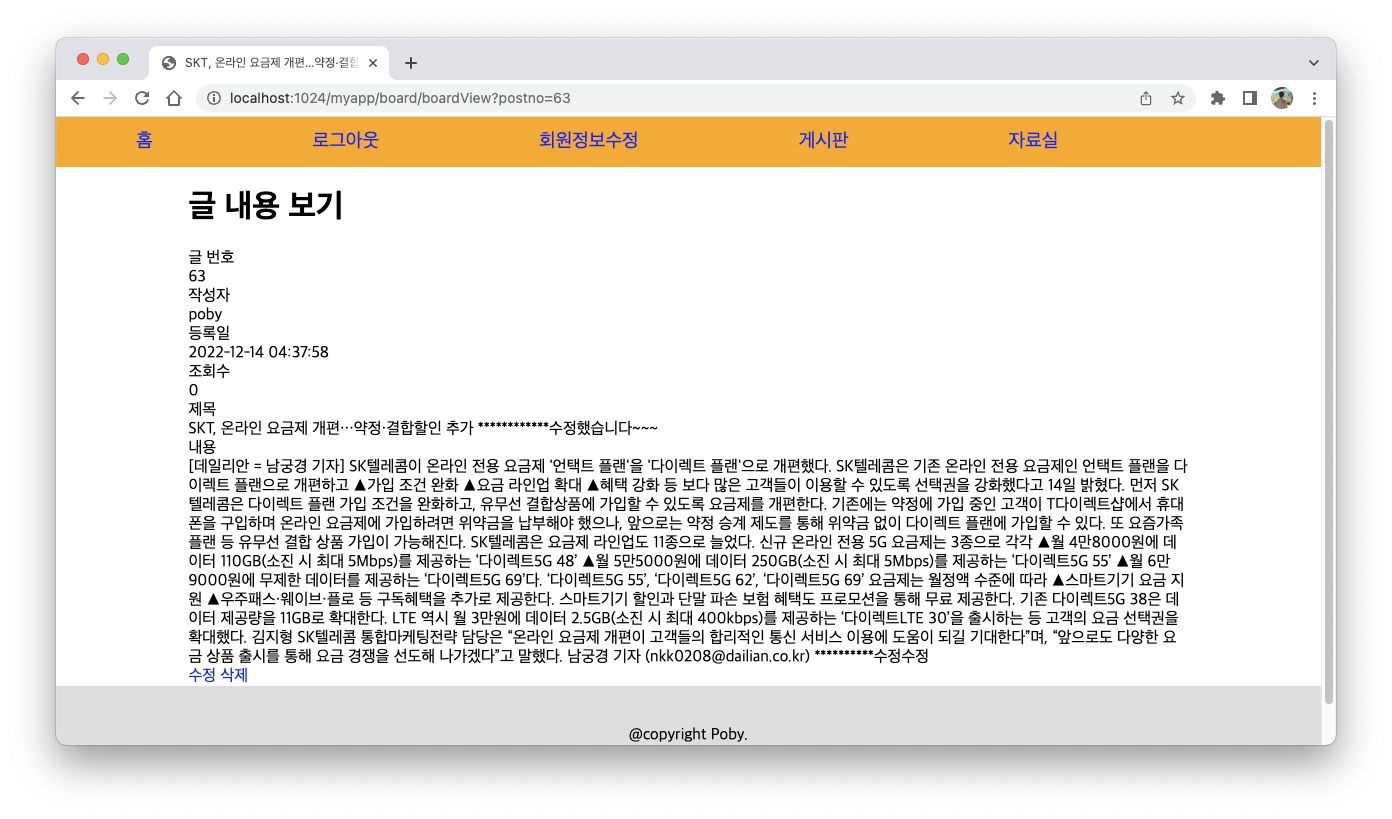
Task: View site information icon in address bar
Action: [213, 98]
